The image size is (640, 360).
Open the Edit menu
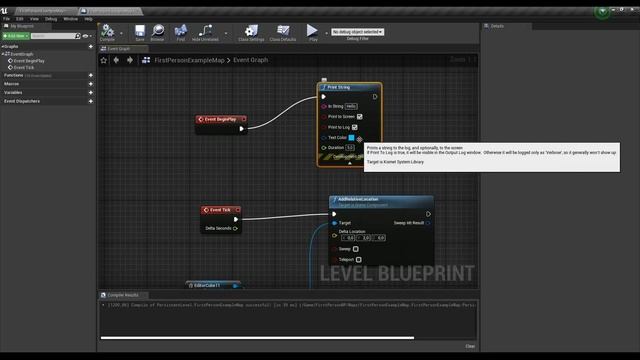[20, 19]
